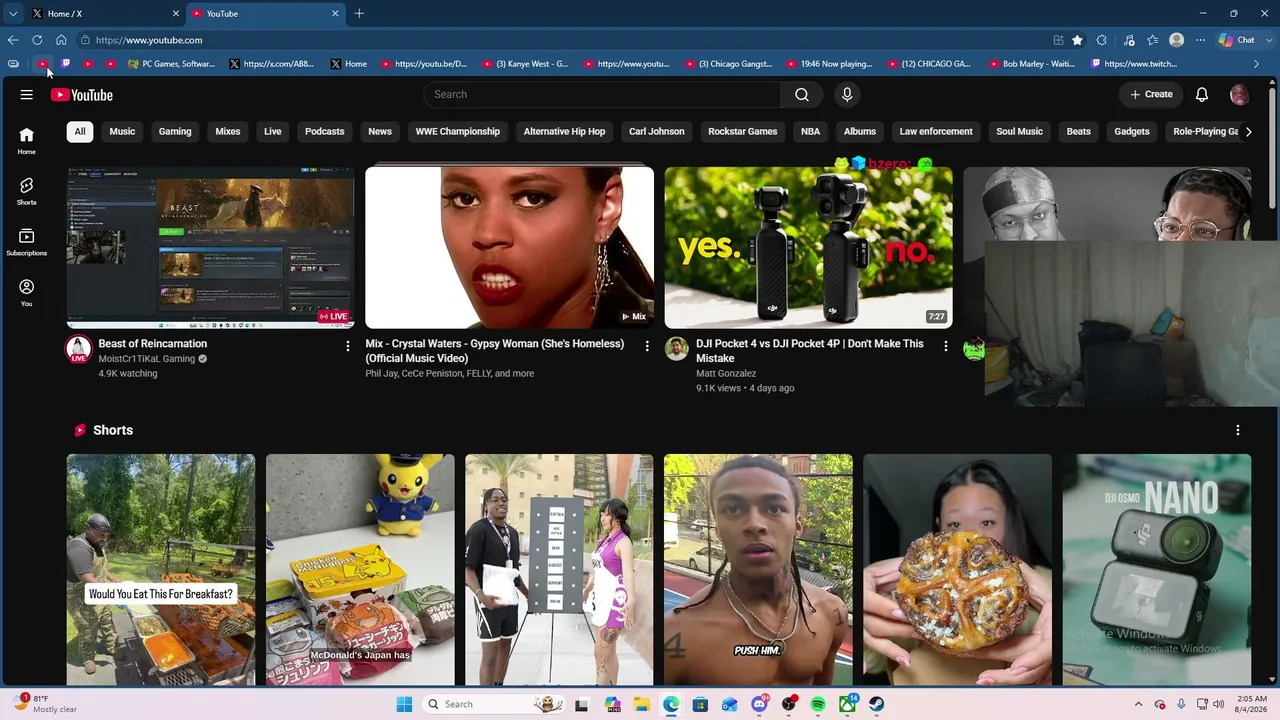Play the Crystal Waters Gypsy Woman thumbnail
This screenshot has height=720, width=1280.
[x=509, y=247]
